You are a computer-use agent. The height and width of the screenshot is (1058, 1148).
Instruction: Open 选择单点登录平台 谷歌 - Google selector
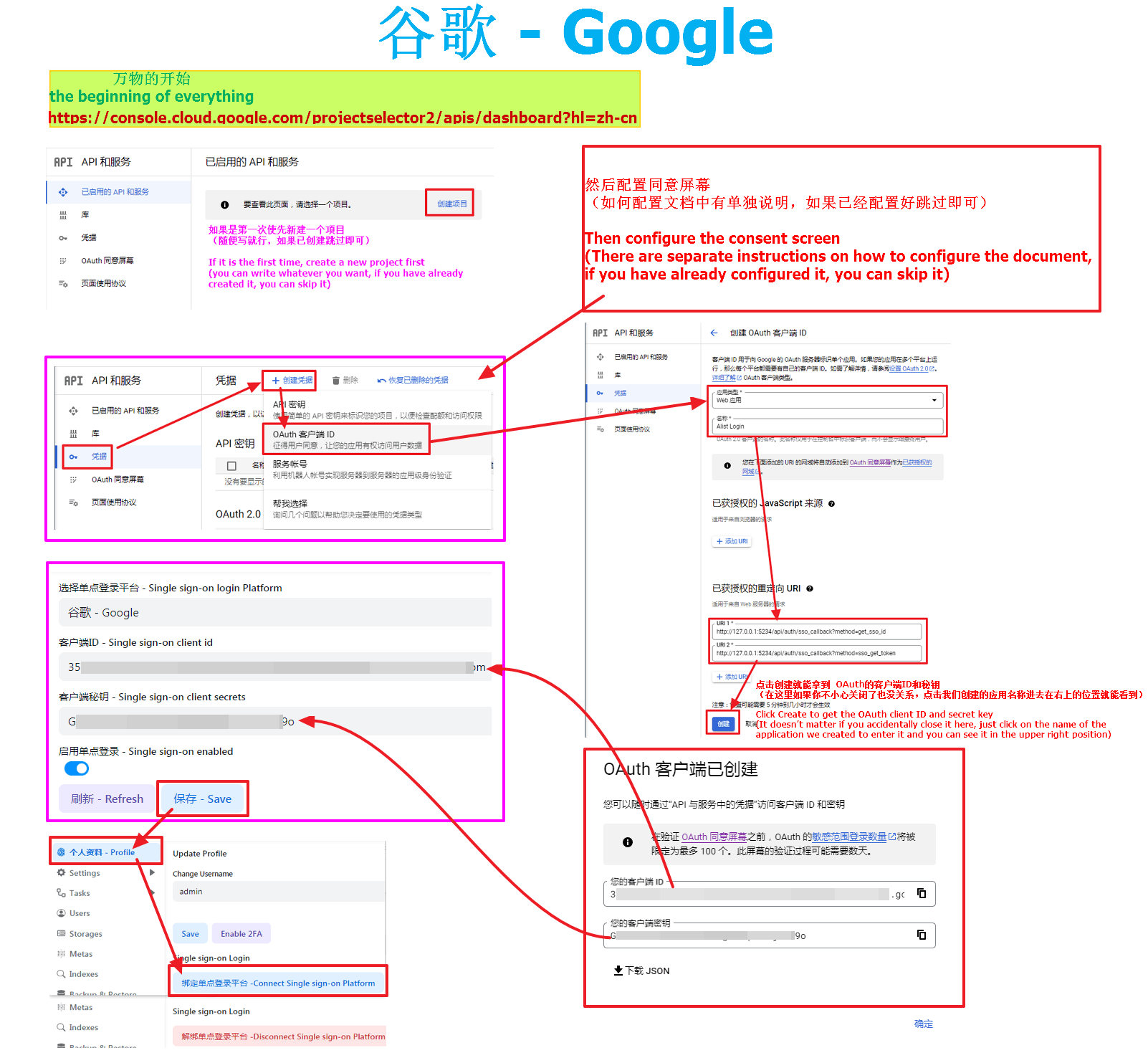coord(275,613)
